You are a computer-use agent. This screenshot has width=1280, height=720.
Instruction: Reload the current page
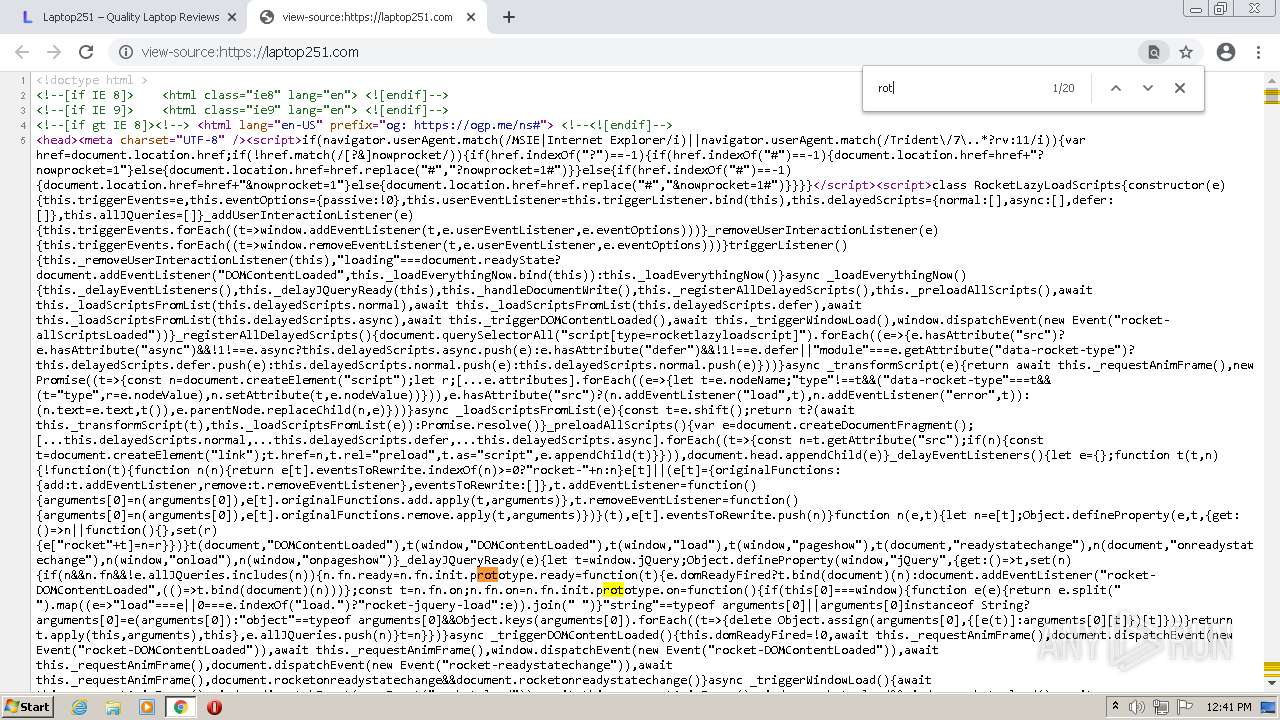(86, 52)
